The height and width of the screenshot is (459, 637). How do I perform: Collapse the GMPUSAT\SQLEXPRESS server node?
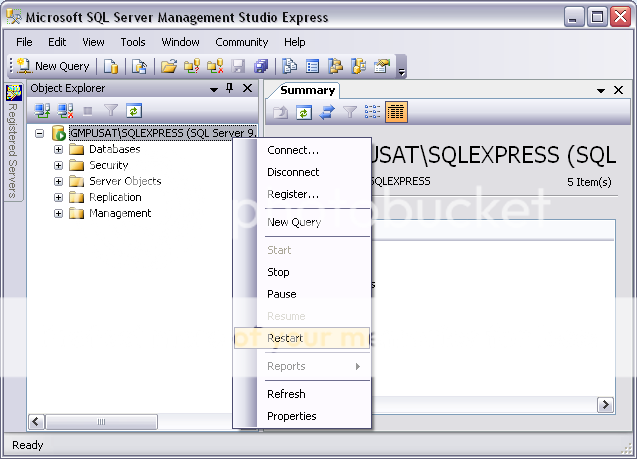click(39, 133)
